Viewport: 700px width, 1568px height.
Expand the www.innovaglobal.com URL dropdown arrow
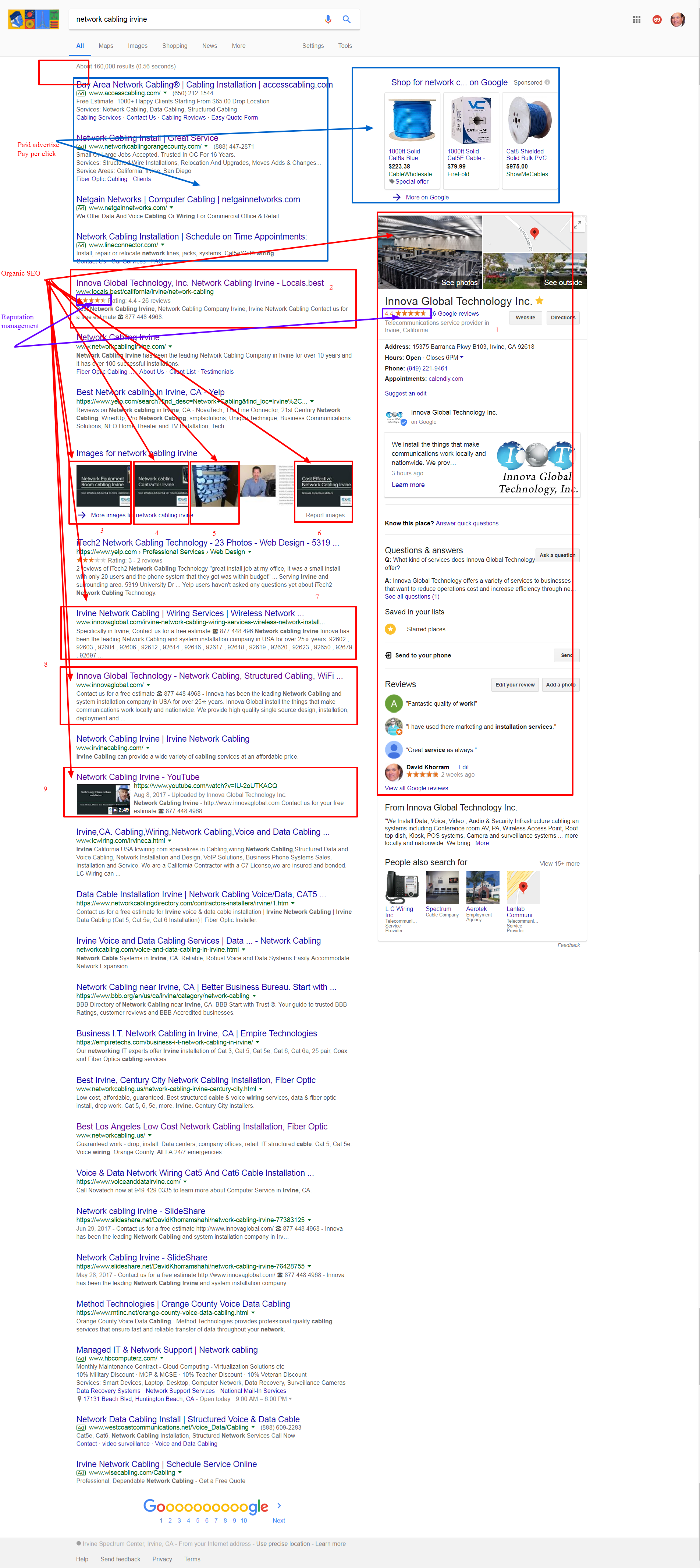[x=148, y=685]
